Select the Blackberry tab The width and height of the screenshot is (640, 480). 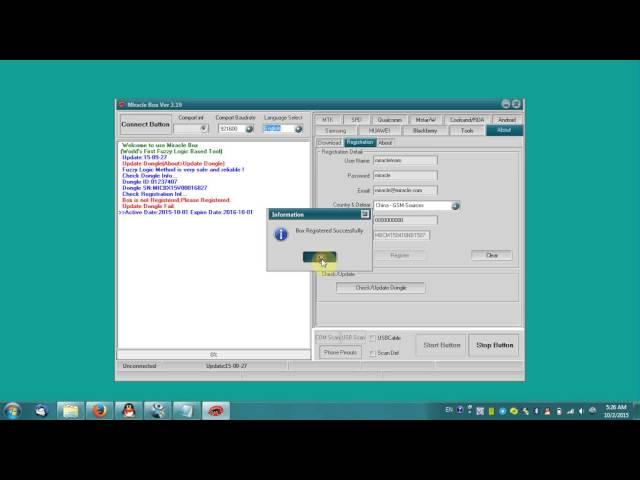pyautogui.click(x=425, y=131)
